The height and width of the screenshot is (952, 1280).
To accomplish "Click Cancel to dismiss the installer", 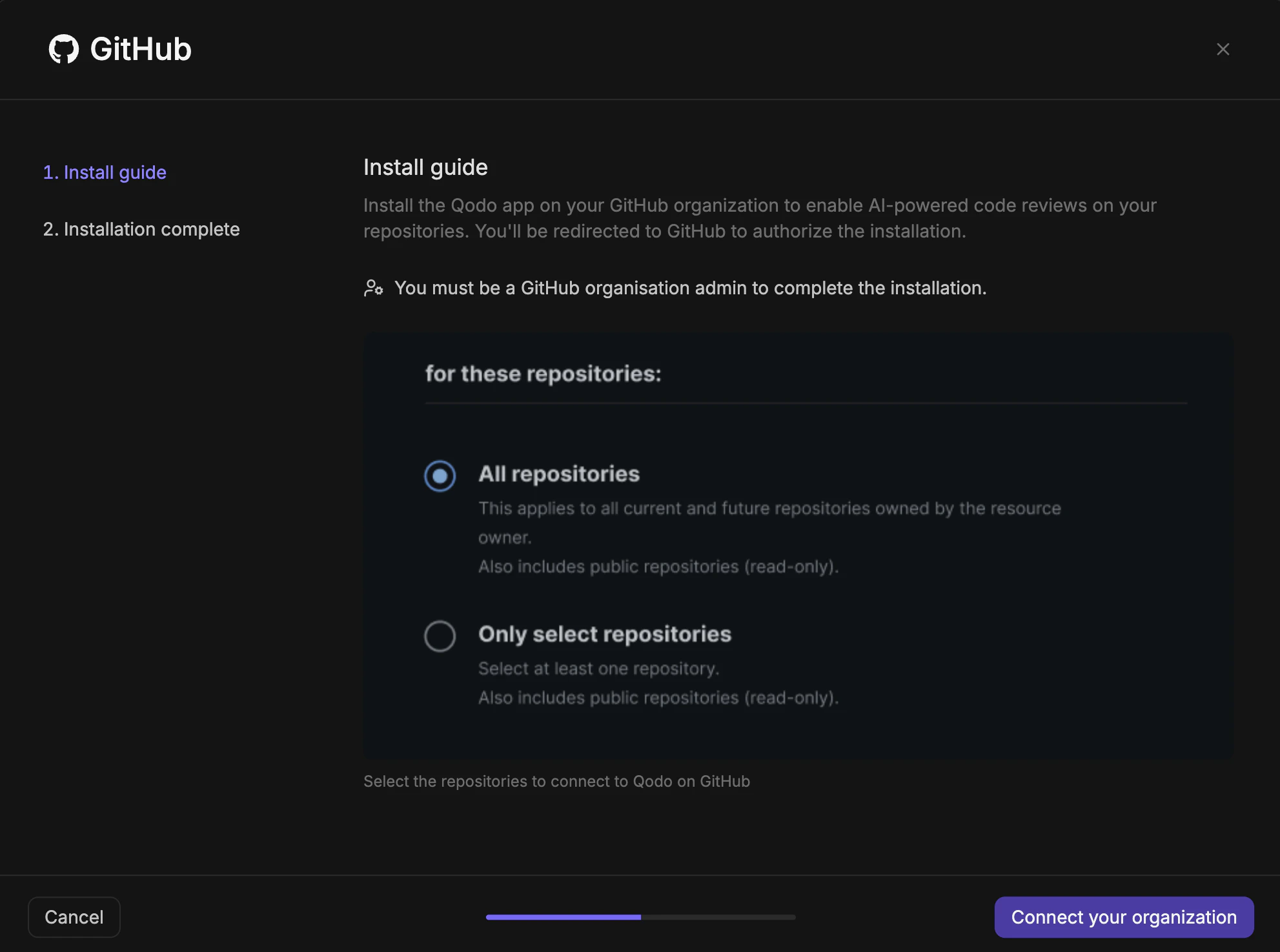I will tap(74, 917).
